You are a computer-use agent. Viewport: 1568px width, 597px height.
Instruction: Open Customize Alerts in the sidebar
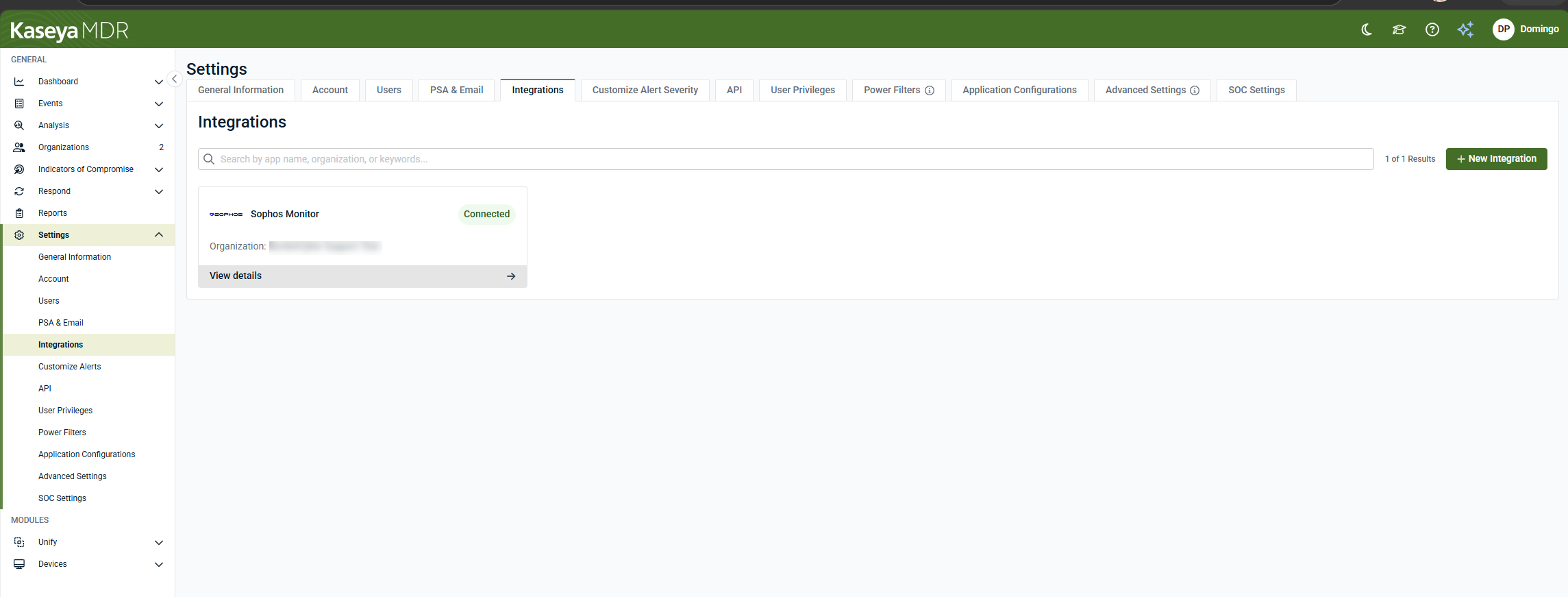pos(88,367)
